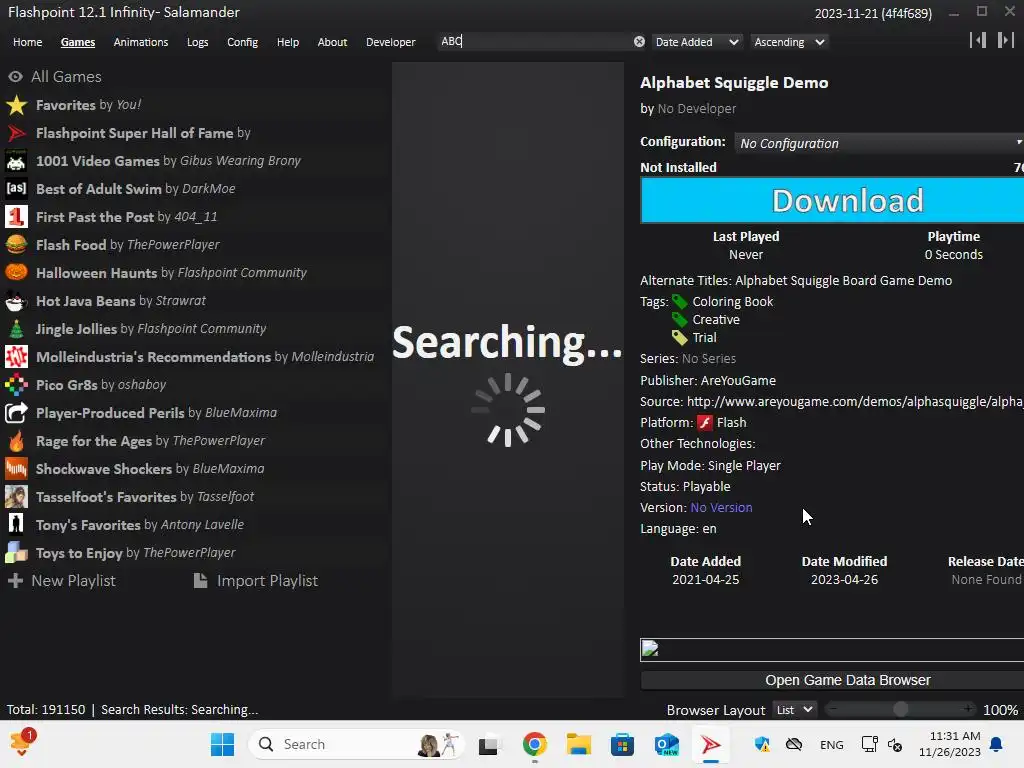The height and width of the screenshot is (768, 1024).
Task: Click the Favorites star icon
Action: [16, 105]
